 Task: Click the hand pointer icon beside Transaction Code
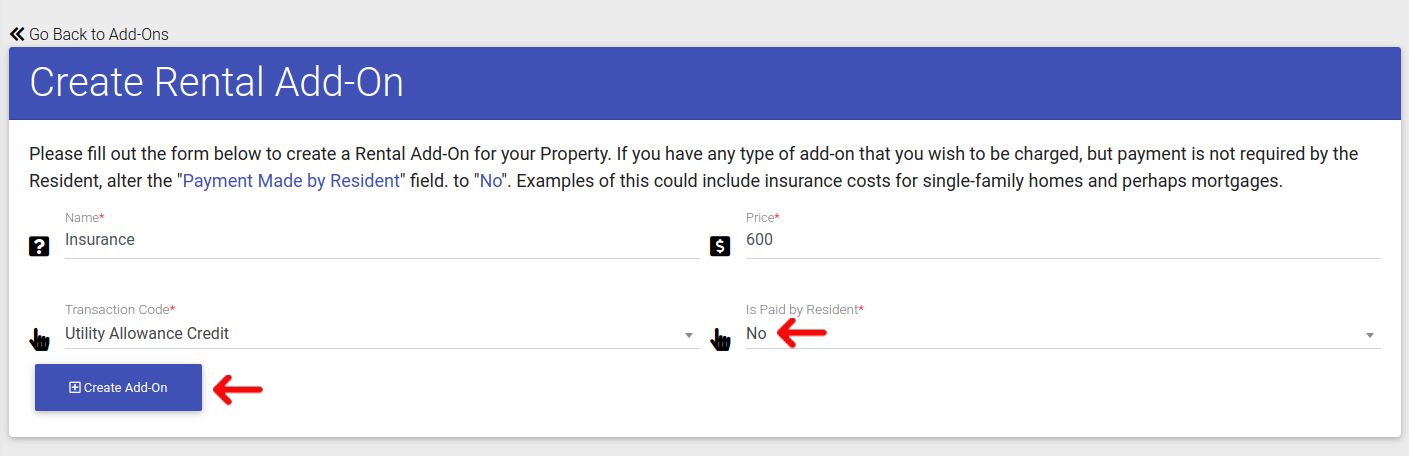coord(39,340)
